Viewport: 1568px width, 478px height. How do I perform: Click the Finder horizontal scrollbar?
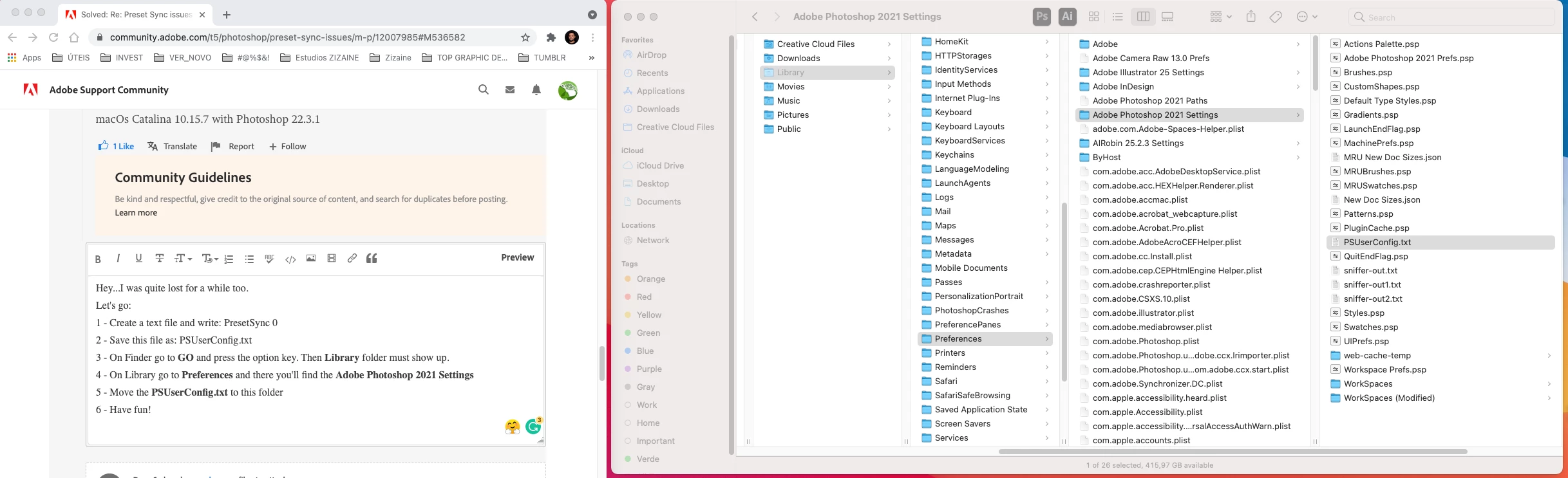pyautogui.click(x=1233, y=452)
